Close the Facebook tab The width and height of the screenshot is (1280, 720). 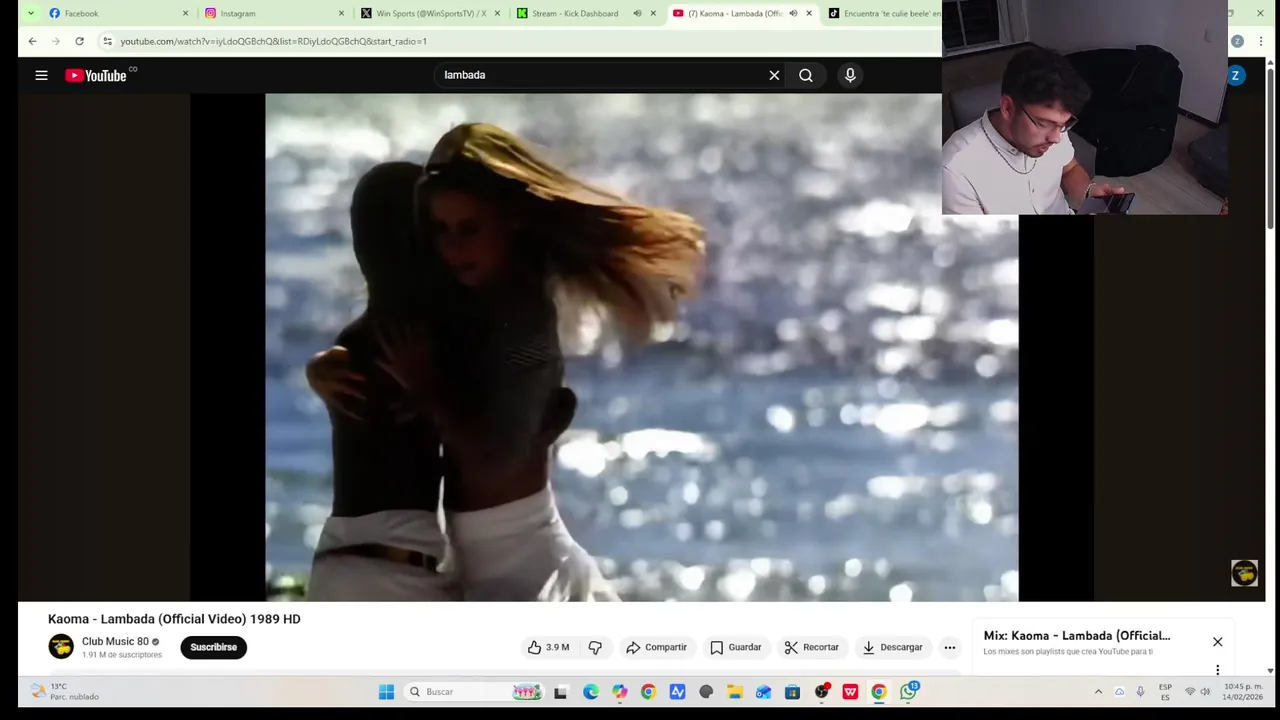point(185,13)
